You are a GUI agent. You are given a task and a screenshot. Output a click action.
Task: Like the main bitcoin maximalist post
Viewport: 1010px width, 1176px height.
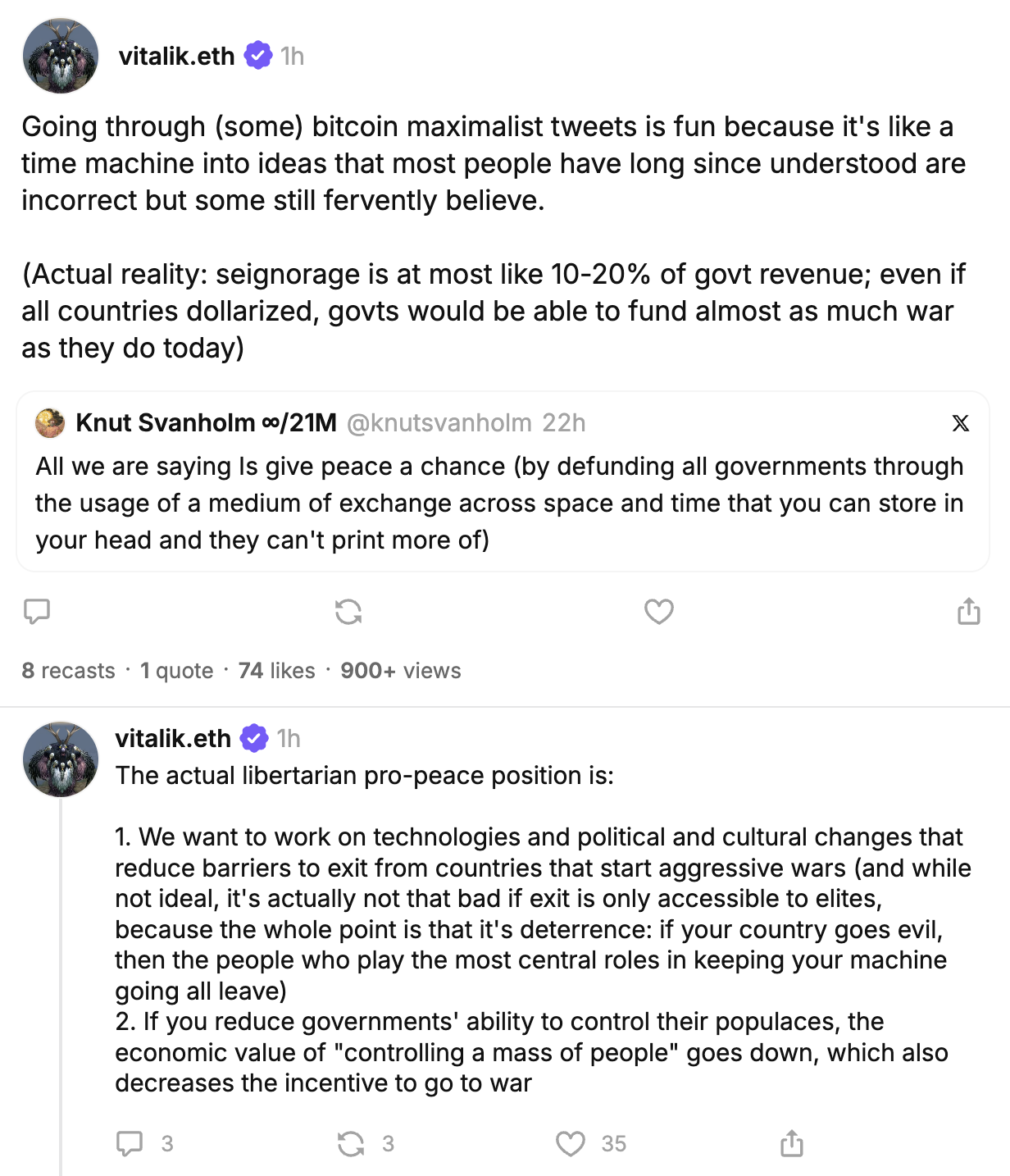(x=659, y=611)
